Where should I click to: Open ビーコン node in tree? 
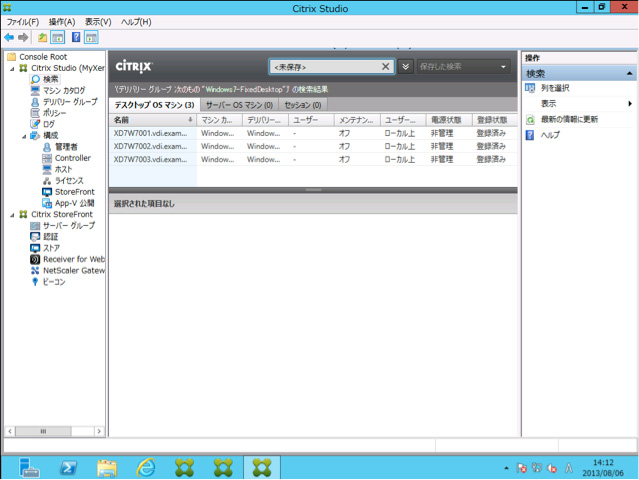[x=54, y=282]
